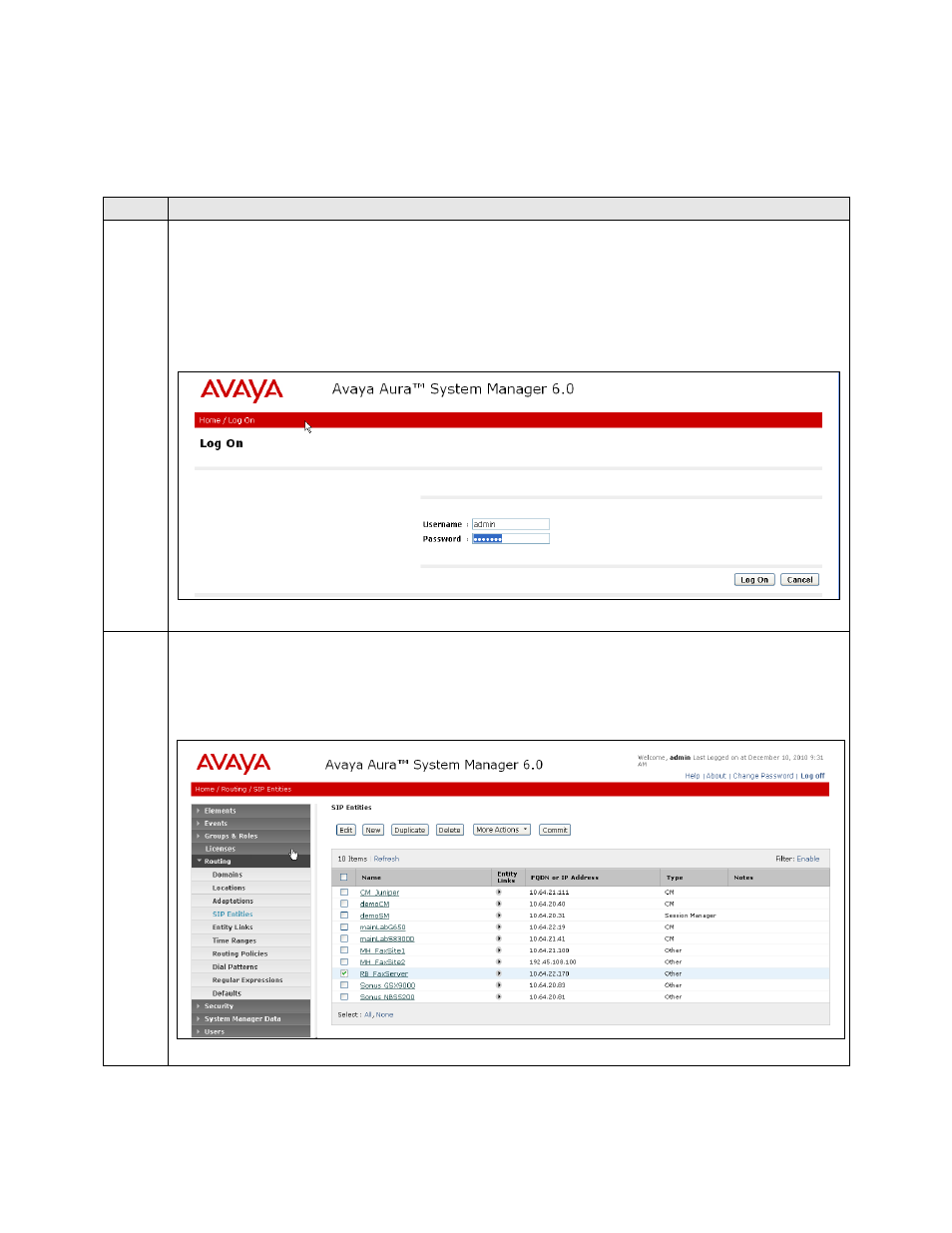Click the Username input field
The image size is (952, 1233).
[x=511, y=524]
